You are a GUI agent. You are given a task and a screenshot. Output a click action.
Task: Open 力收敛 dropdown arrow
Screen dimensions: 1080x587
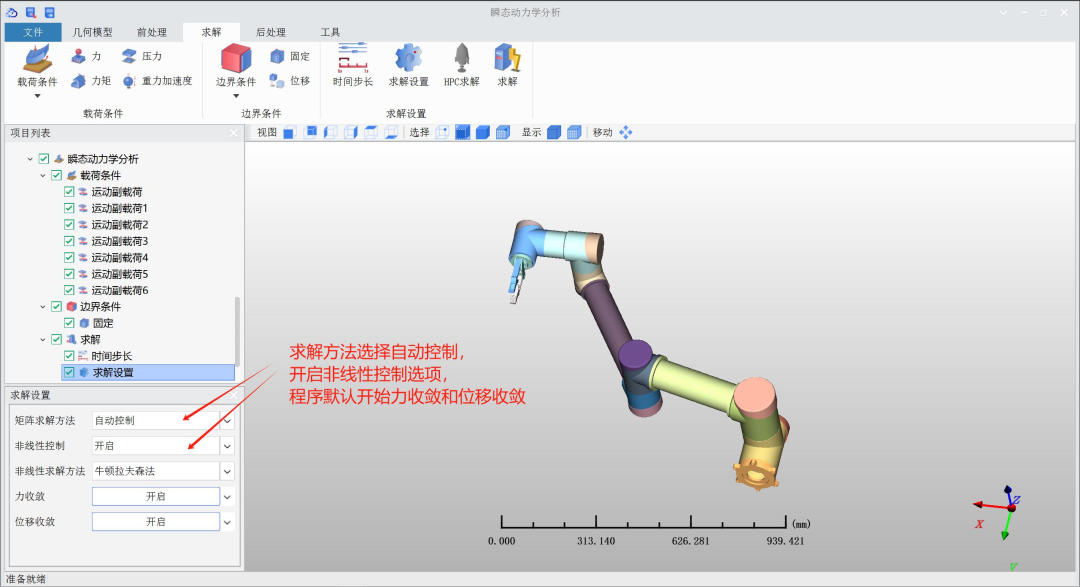click(x=227, y=497)
